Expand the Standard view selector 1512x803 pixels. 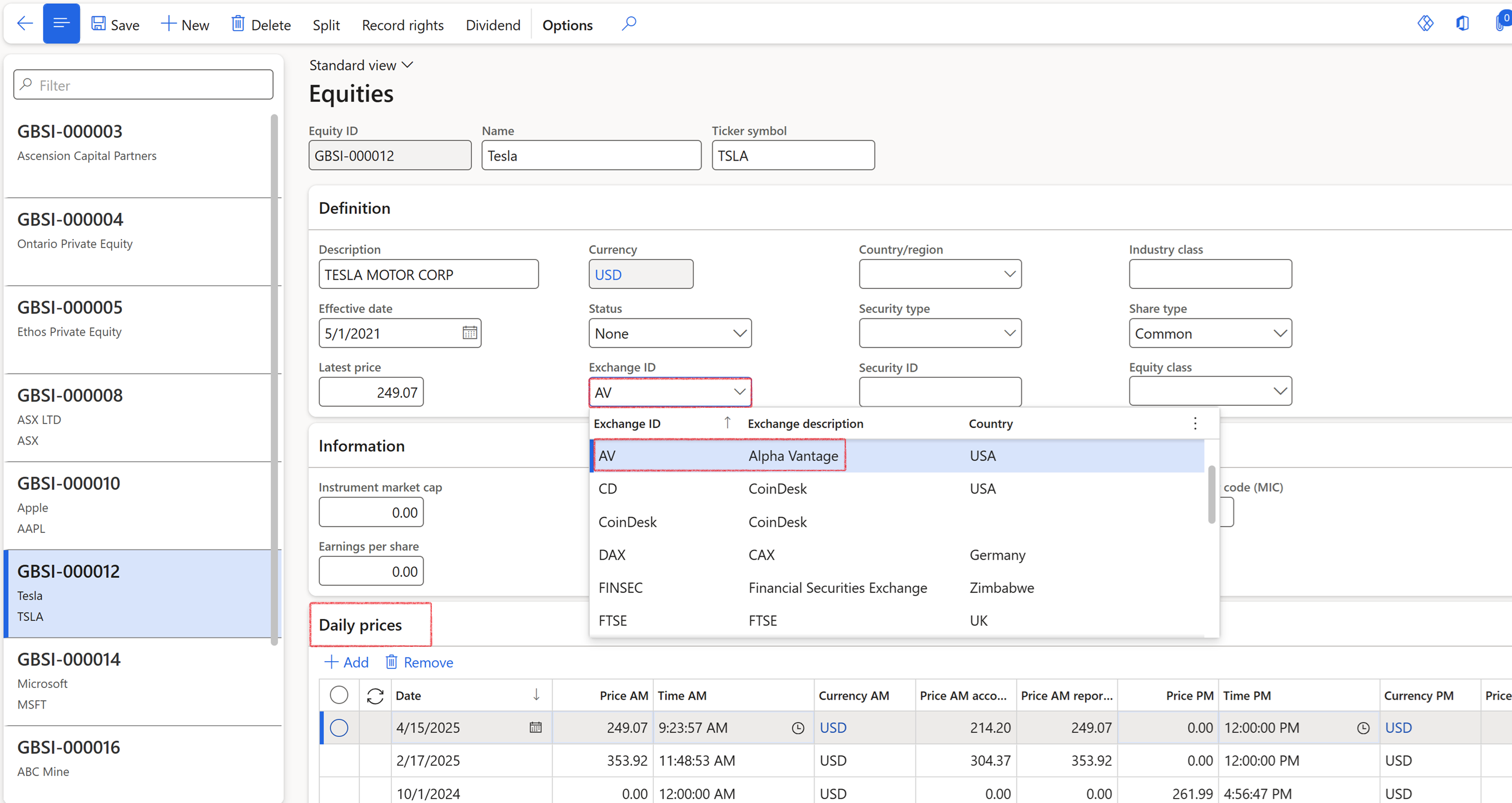click(361, 65)
